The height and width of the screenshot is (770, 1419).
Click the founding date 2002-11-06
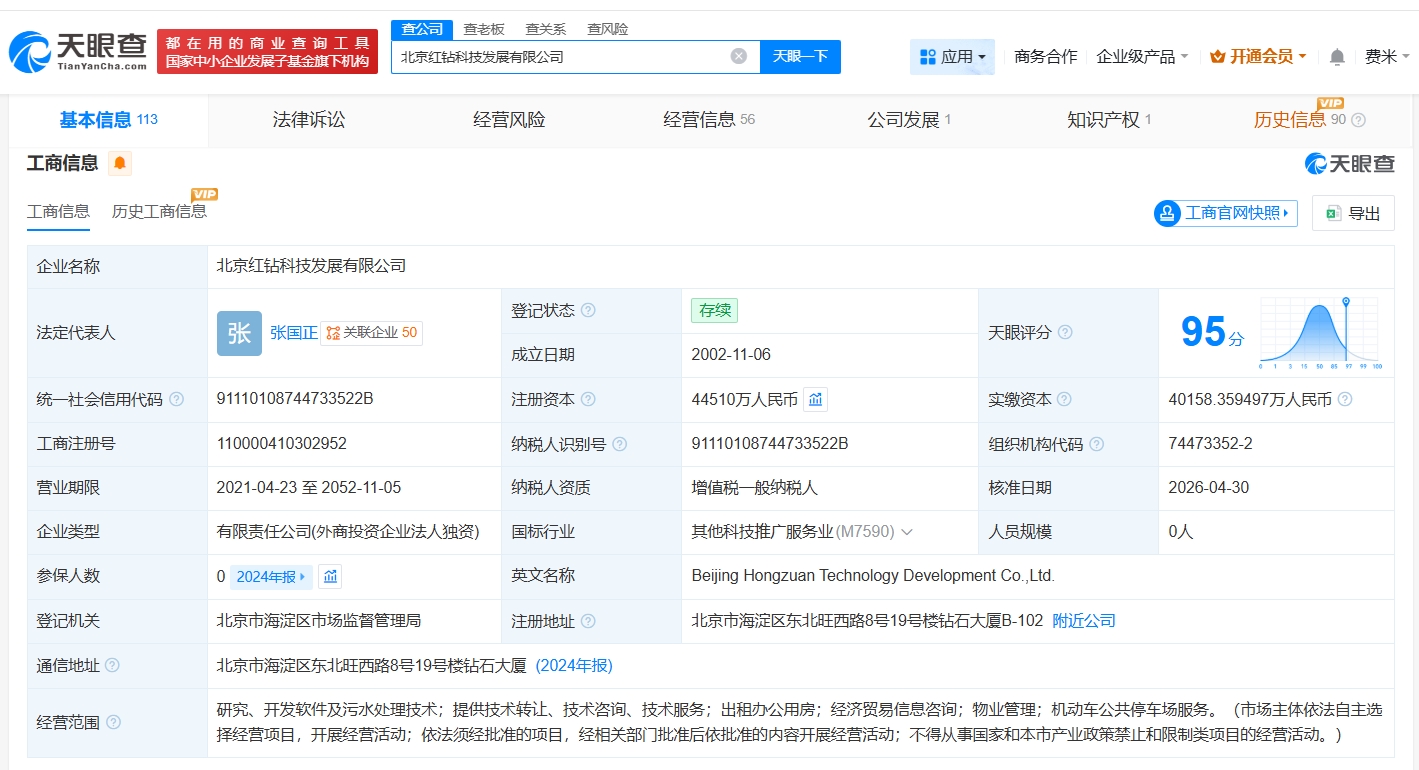coord(731,355)
